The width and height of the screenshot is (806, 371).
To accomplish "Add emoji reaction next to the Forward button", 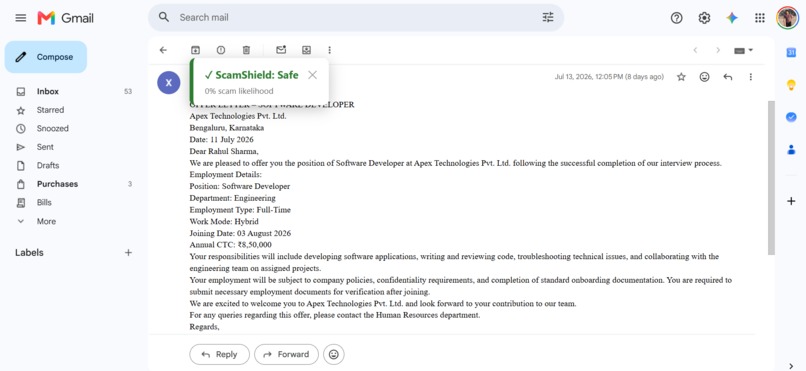I will [x=334, y=354].
